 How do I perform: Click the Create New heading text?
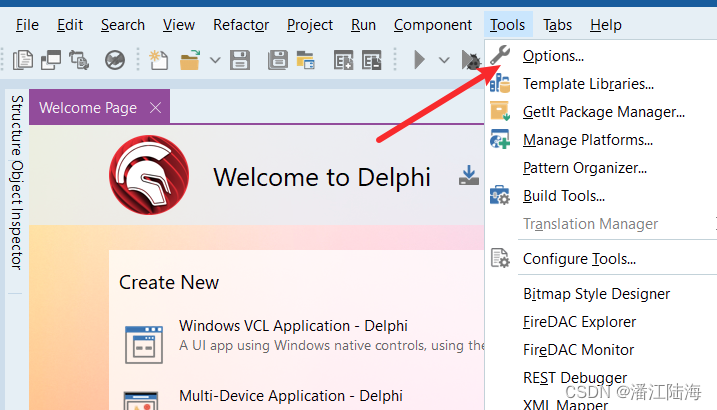[x=169, y=282]
